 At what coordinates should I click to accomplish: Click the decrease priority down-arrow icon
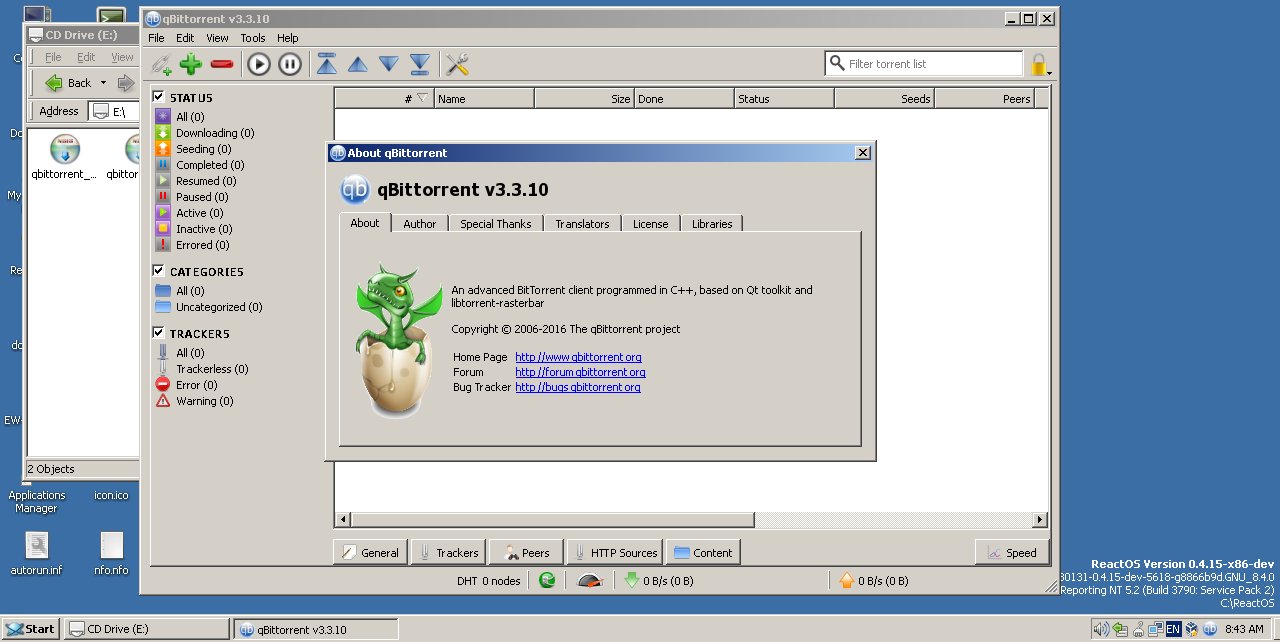pos(389,64)
